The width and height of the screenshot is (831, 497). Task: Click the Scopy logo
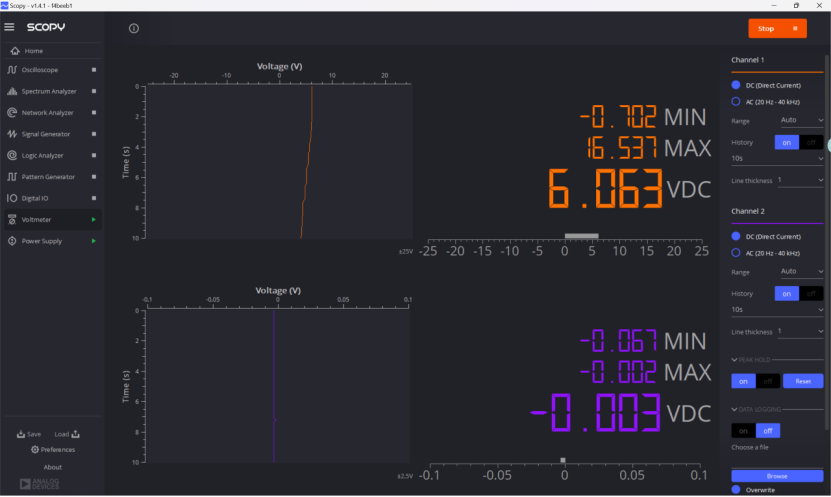[46, 27]
